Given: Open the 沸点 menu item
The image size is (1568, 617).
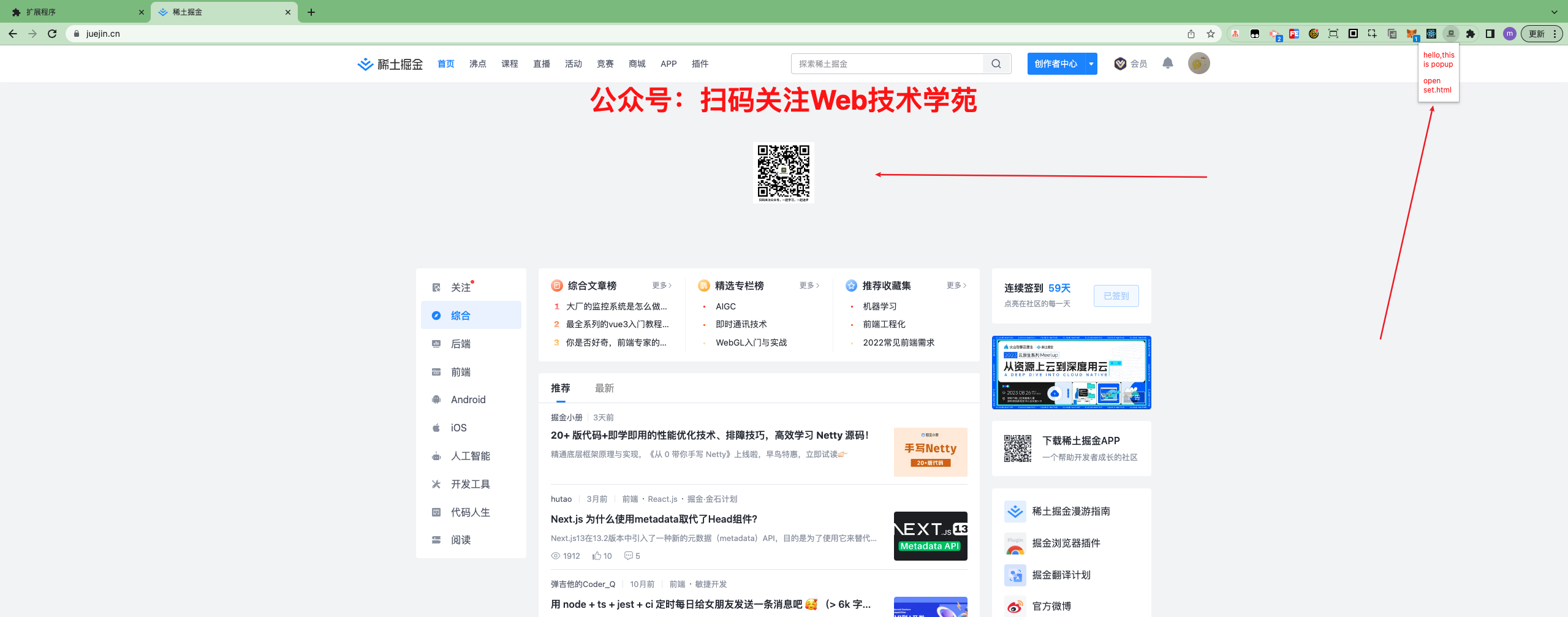Looking at the screenshot, I should 477,63.
